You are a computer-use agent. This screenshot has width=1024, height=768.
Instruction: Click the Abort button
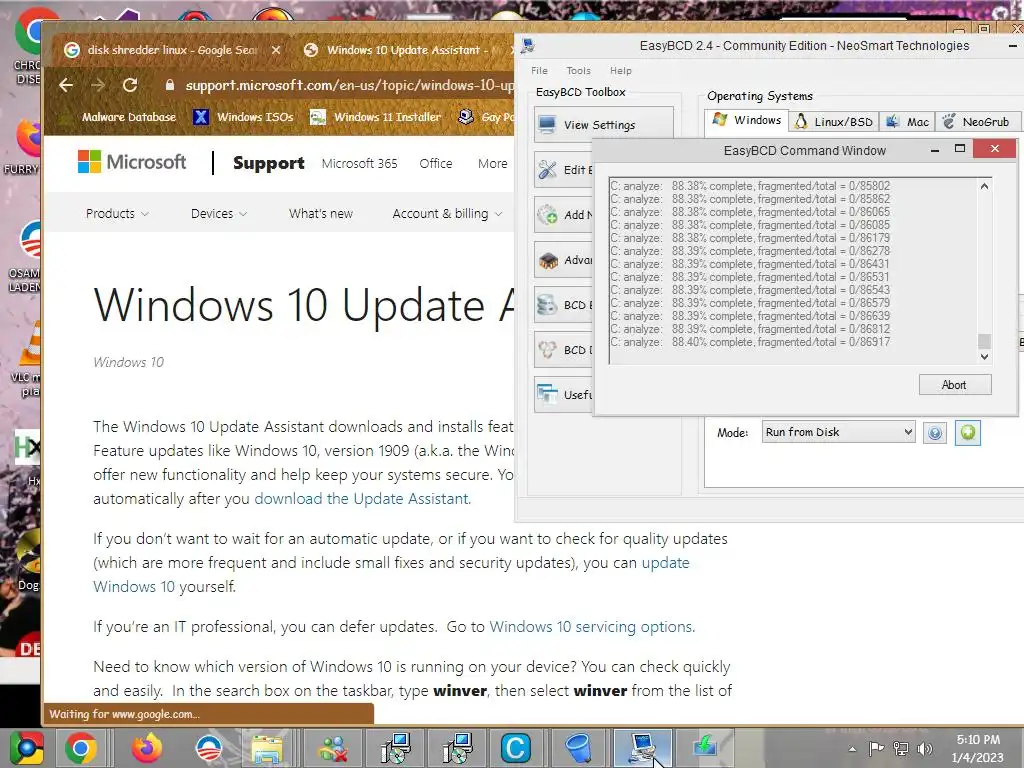[x=955, y=385]
